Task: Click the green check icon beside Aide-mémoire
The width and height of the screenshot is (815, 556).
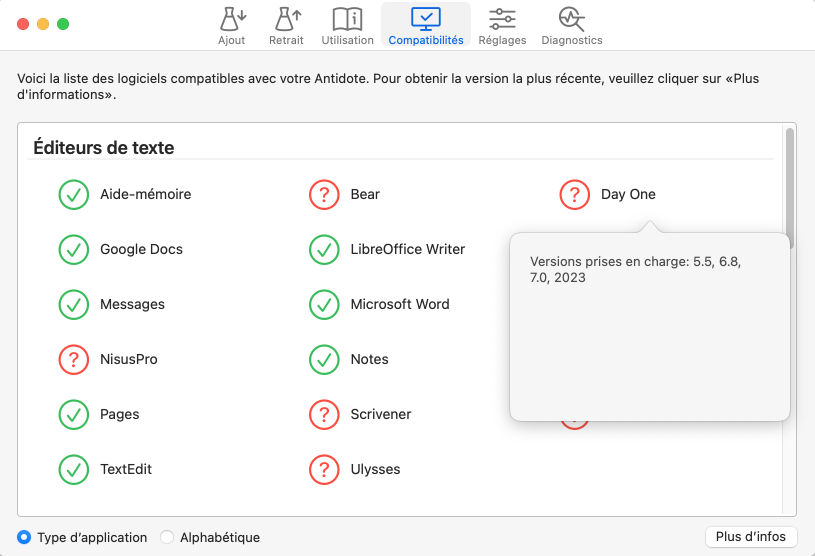Action: [74, 194]
